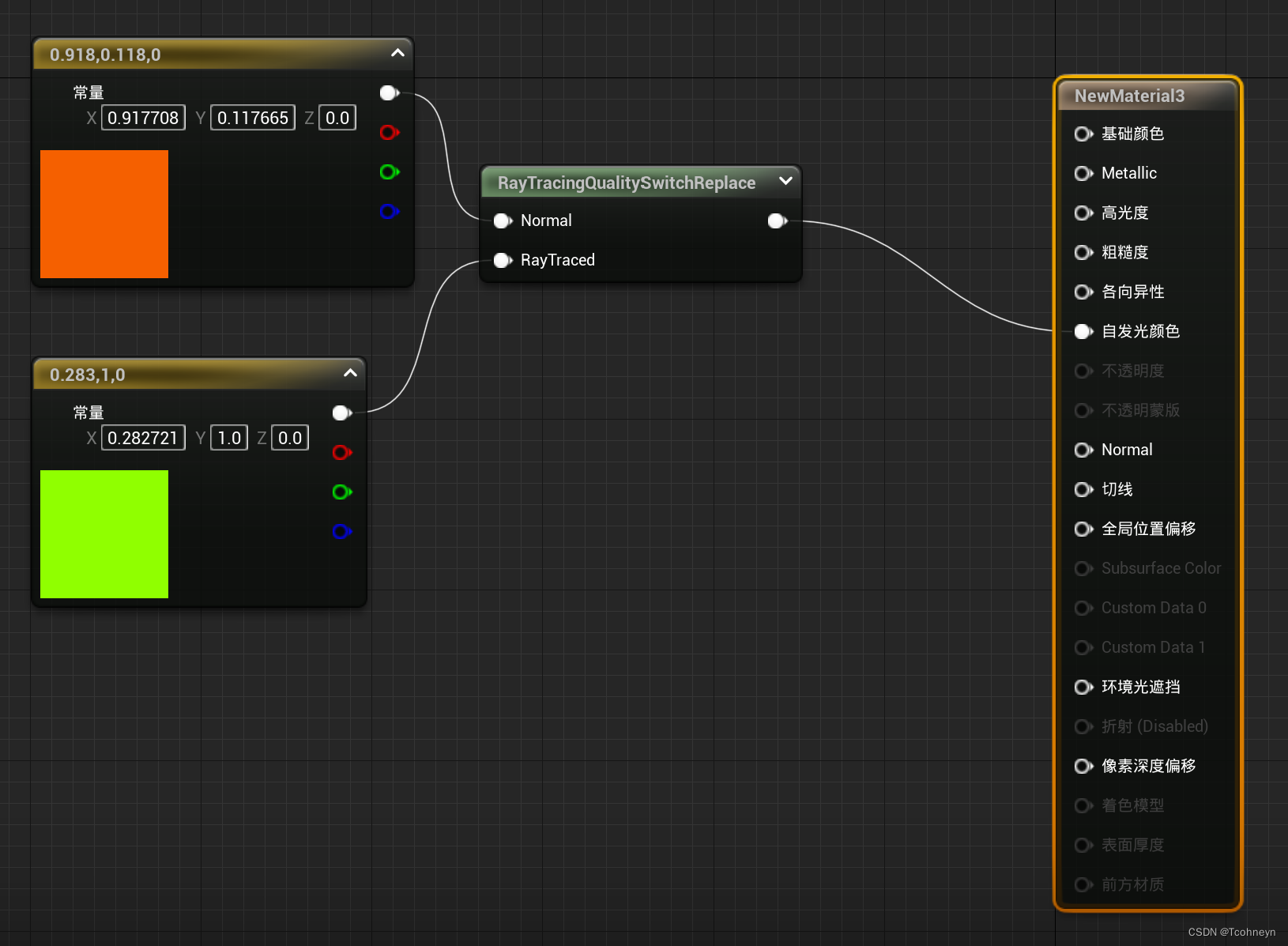Click the 像素深度偏移 input pin
Screen dimensions: 1288x946
(1084, 767)
